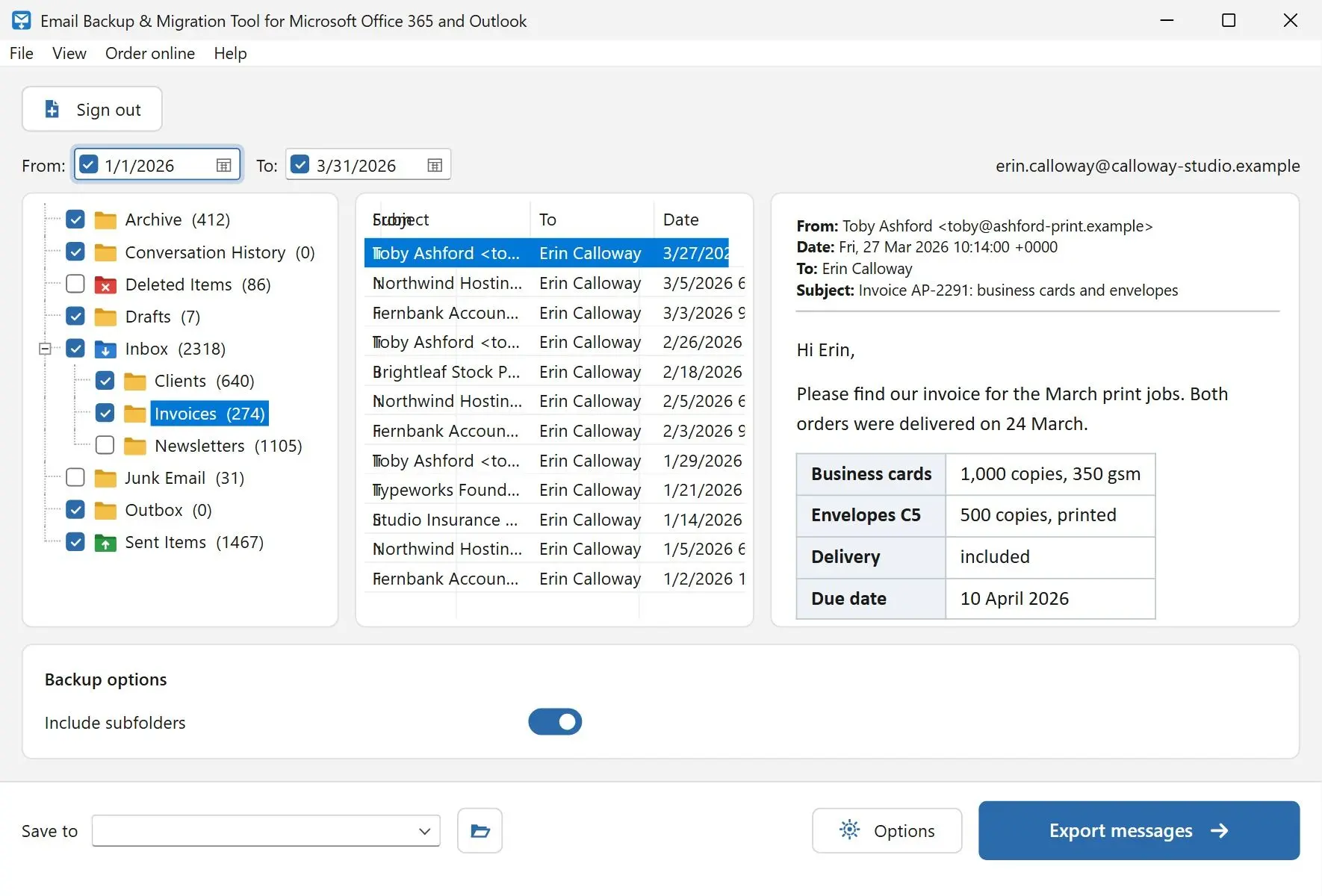
Task: Sort messages by To column header
Action: coord(592,220)
